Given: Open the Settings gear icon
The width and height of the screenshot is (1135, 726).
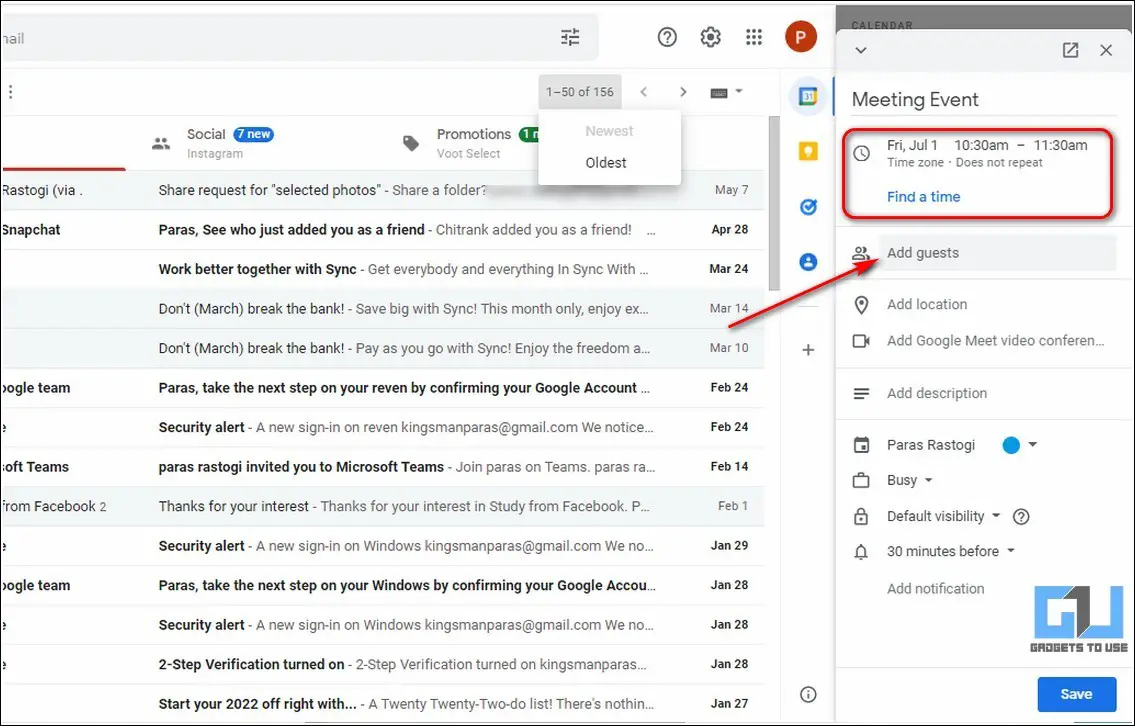Looking at the screenshot, I should pos(710,37).
